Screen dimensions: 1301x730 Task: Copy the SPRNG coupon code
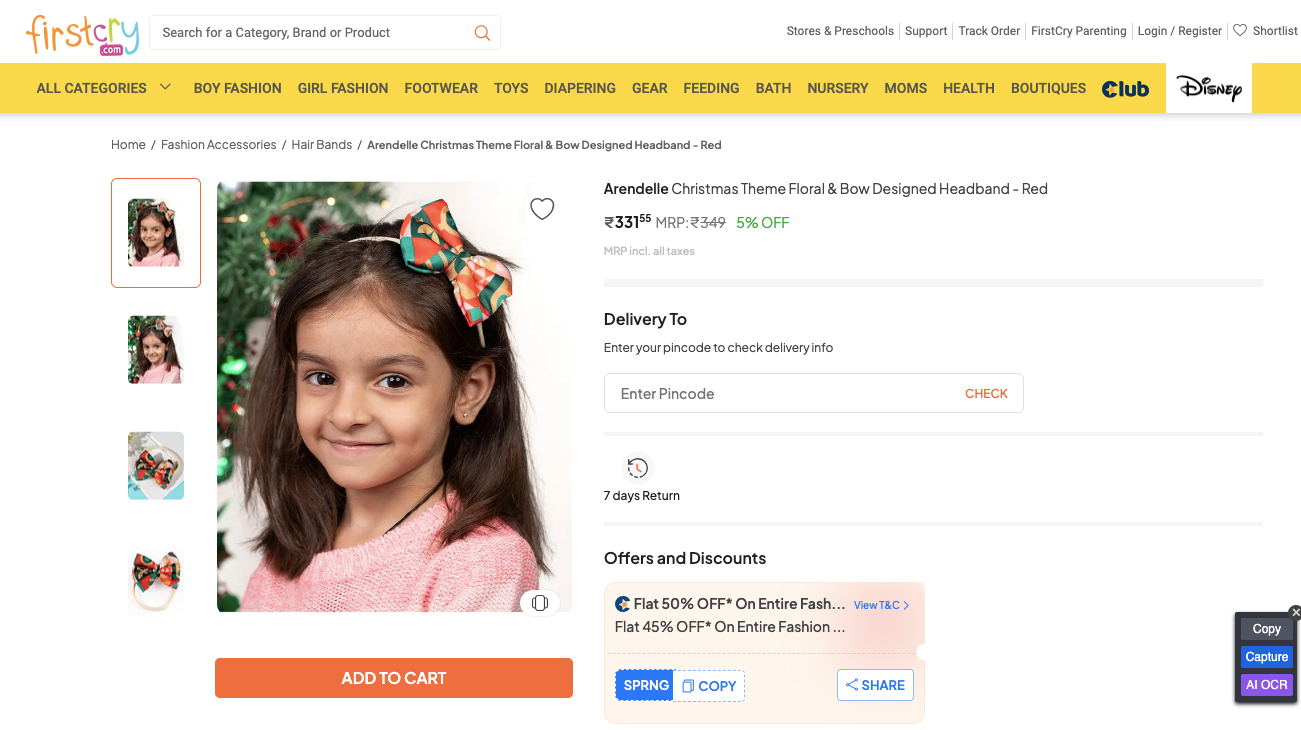(x=709, y=686)
